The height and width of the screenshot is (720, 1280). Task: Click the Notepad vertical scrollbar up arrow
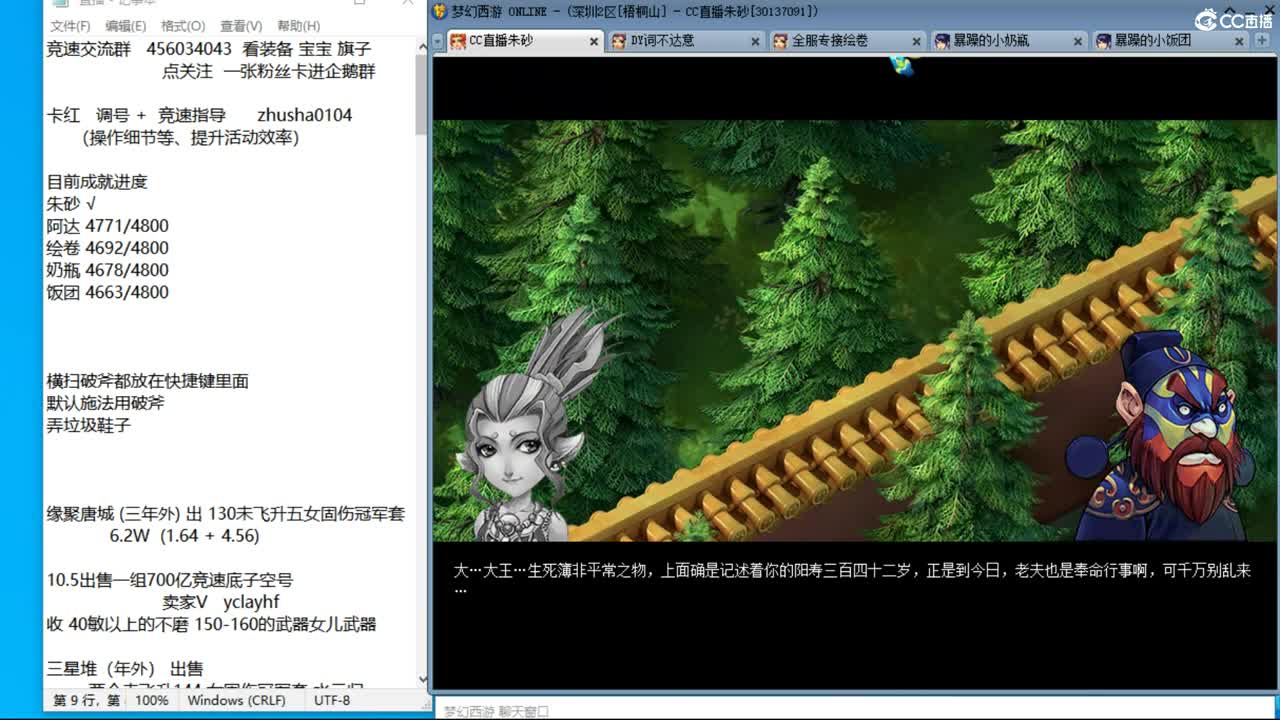pos(421,47)
